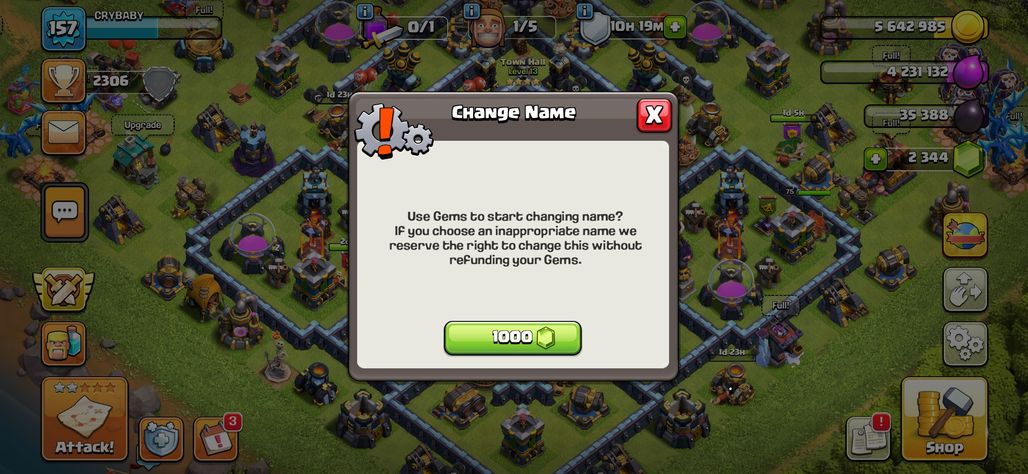Open the events calendar with badge 3
Viewport: 1028px width, 474px height.
point(216,438)
